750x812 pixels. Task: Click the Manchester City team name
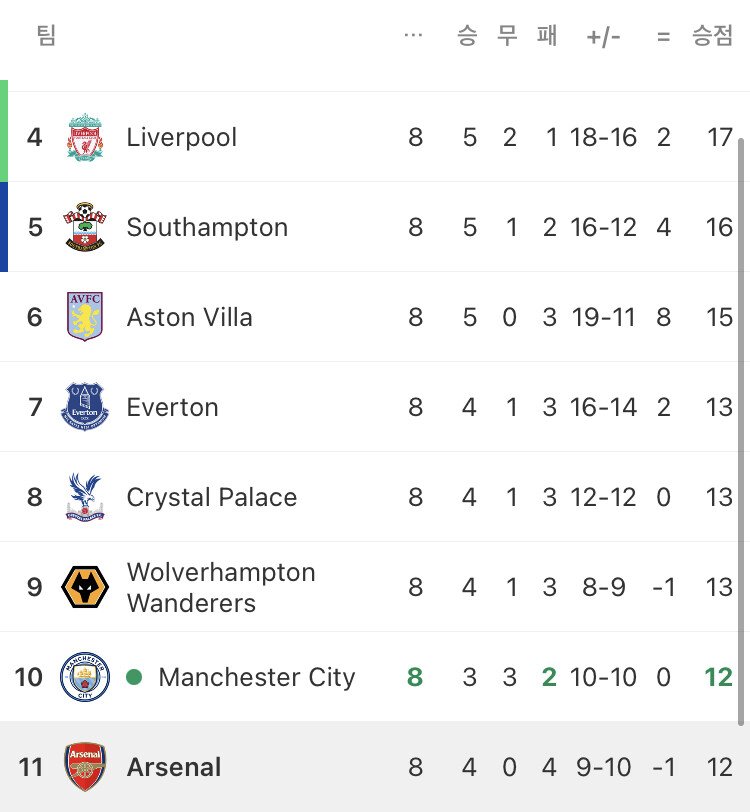tap(257, 677)
